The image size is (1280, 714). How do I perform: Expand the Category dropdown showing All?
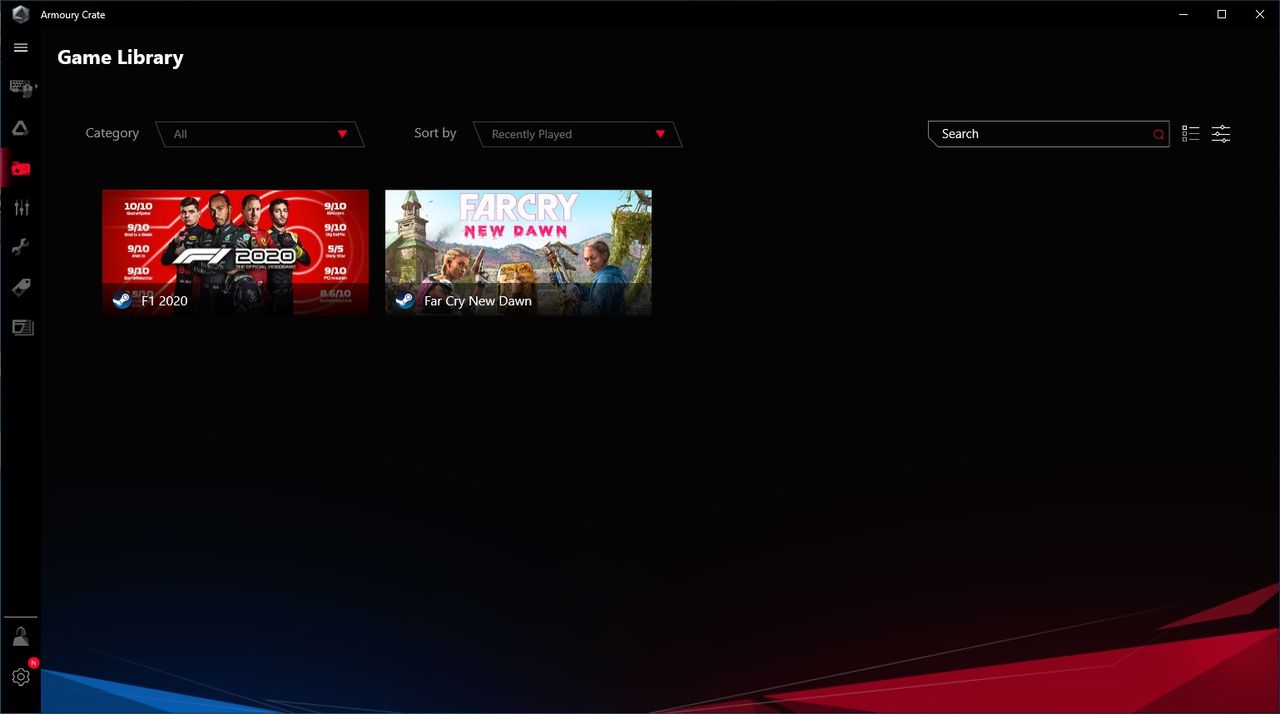[x=260, y=134]
